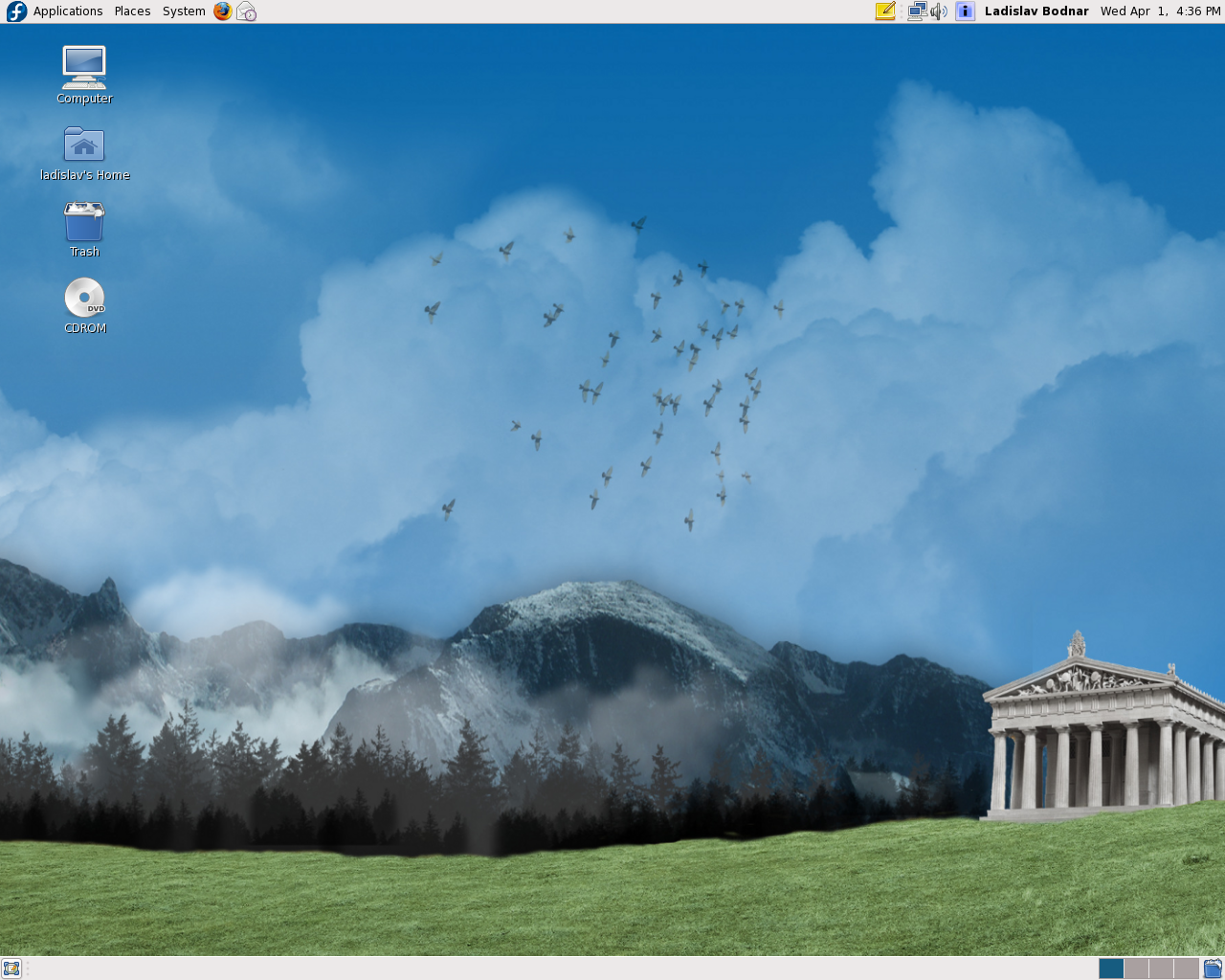Click the blue information notification icon
Screen dimensions: 1225x980
966,11
